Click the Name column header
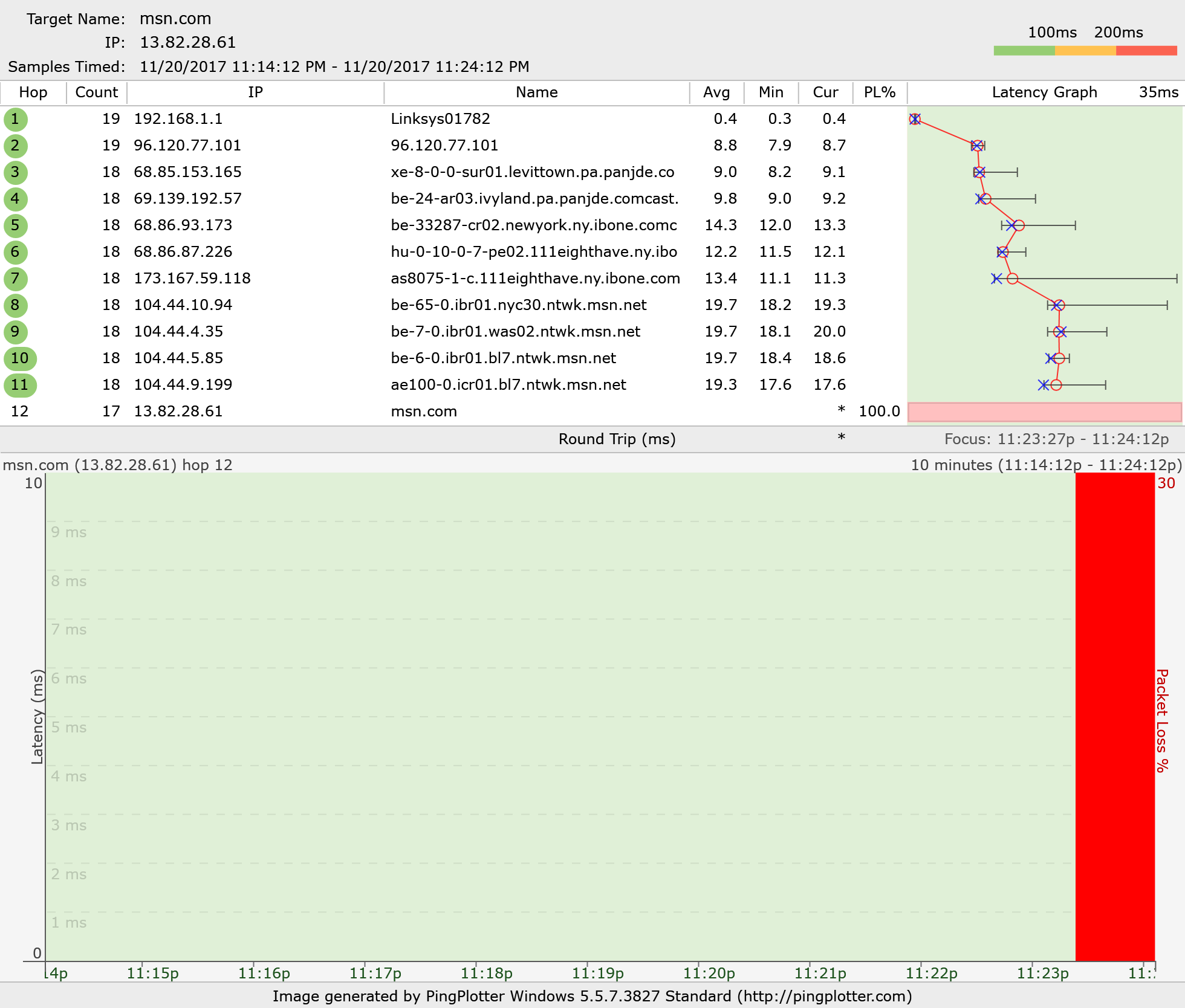 tap(536, 92)
